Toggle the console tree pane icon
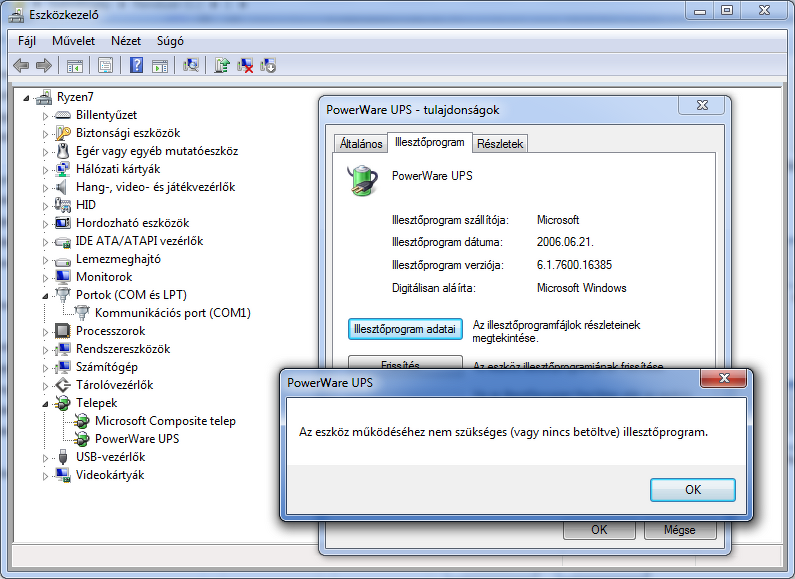Viewport: 795px width, 579px height. pyautogui.click(x=75, y=65)
